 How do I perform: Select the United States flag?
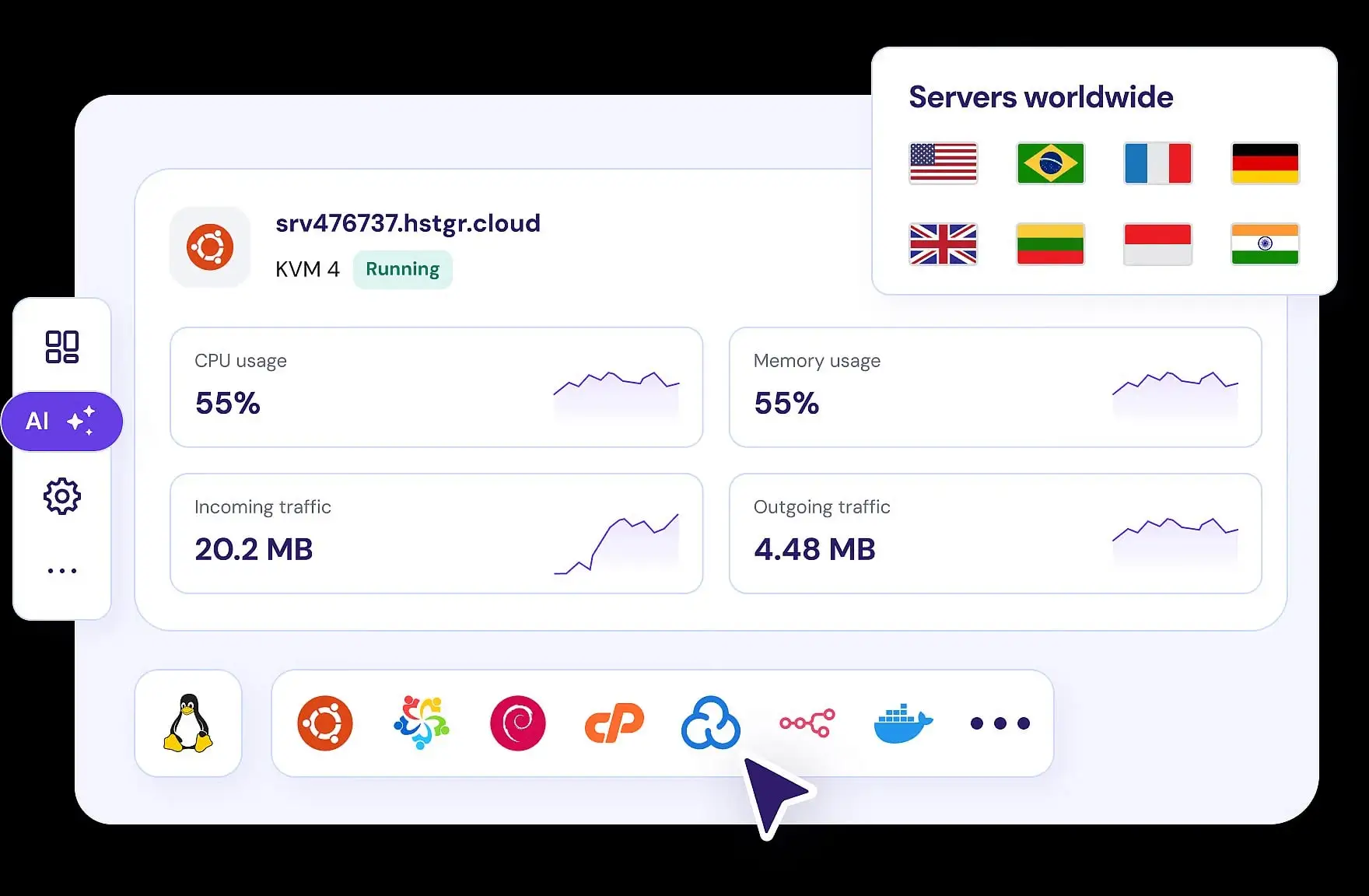coord(943,163)
